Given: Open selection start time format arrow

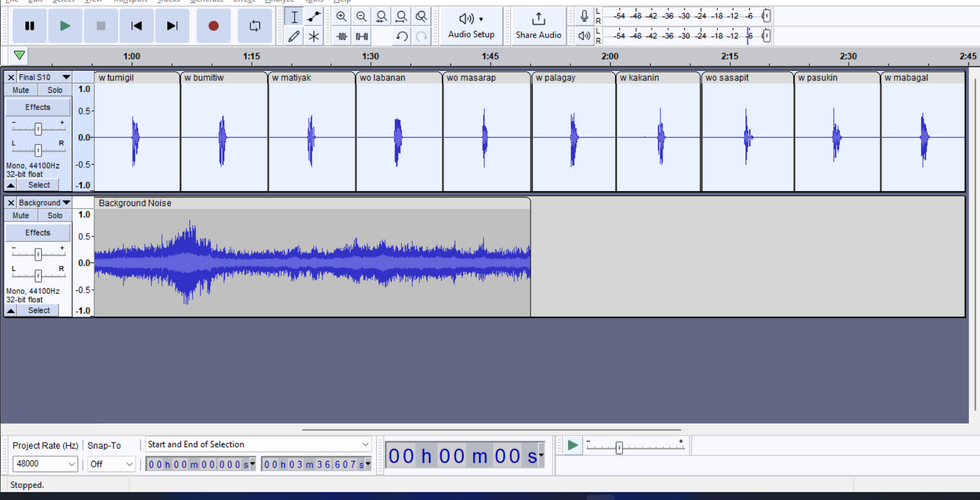Looking at the screenshot, I should pos(252,464).
